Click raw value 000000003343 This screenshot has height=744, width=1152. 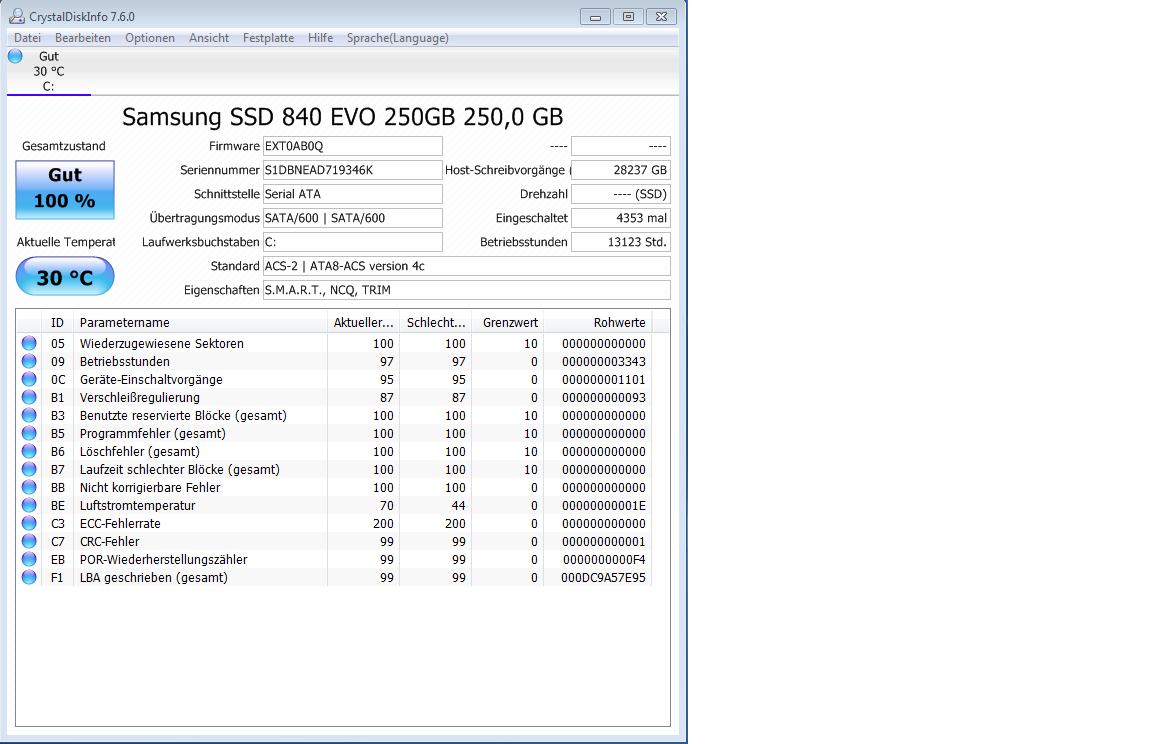604,361
